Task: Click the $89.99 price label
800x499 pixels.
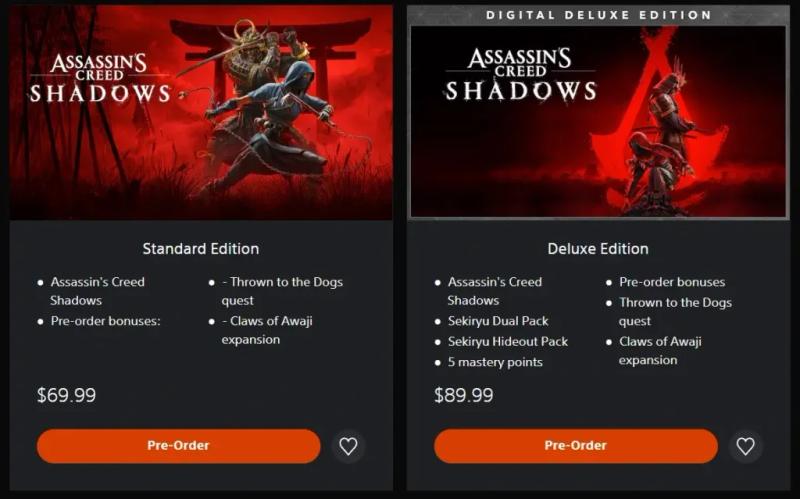Action: coord(464,395)
